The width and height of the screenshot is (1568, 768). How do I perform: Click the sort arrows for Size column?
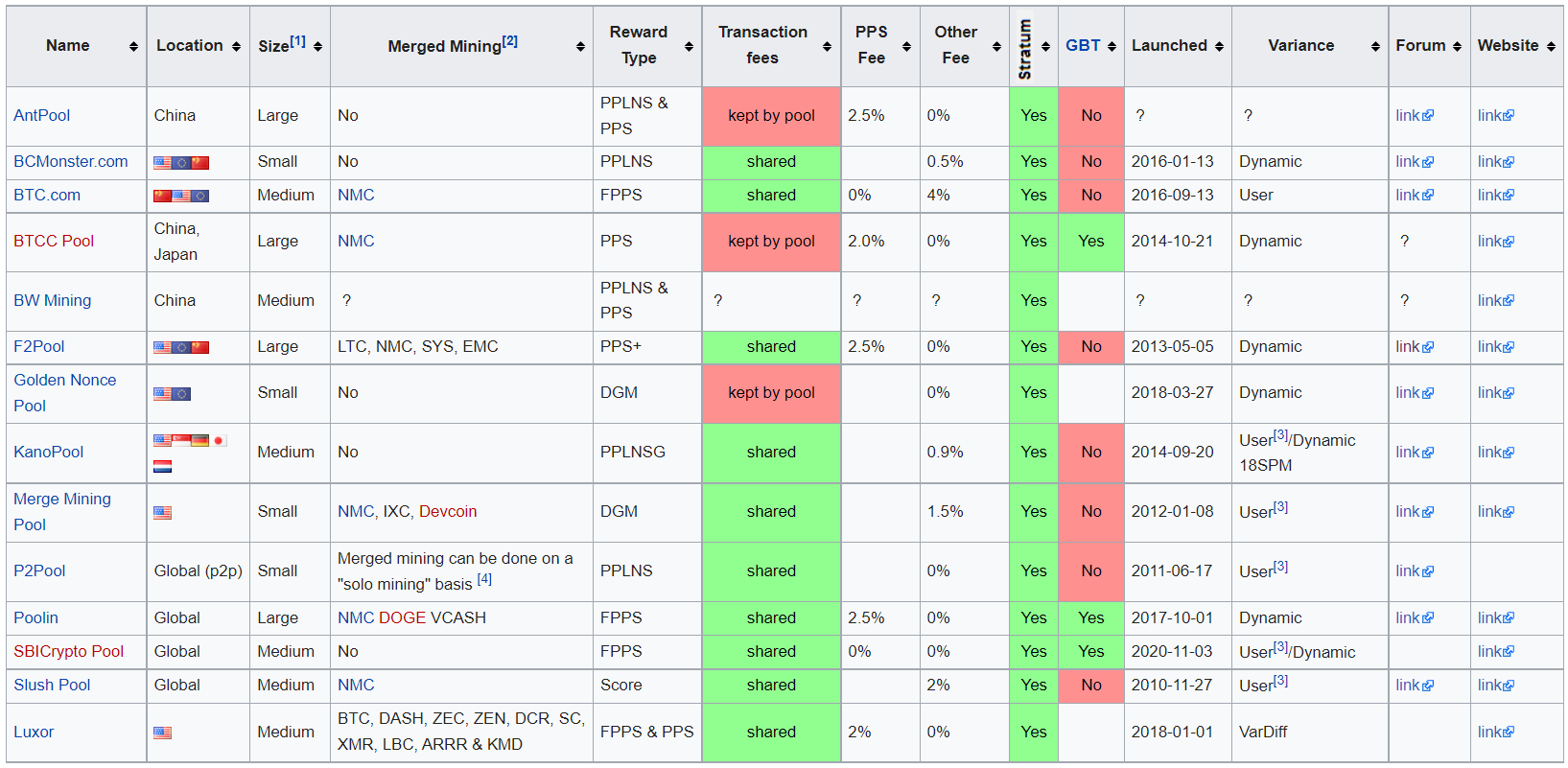click(x=317, y=46)
